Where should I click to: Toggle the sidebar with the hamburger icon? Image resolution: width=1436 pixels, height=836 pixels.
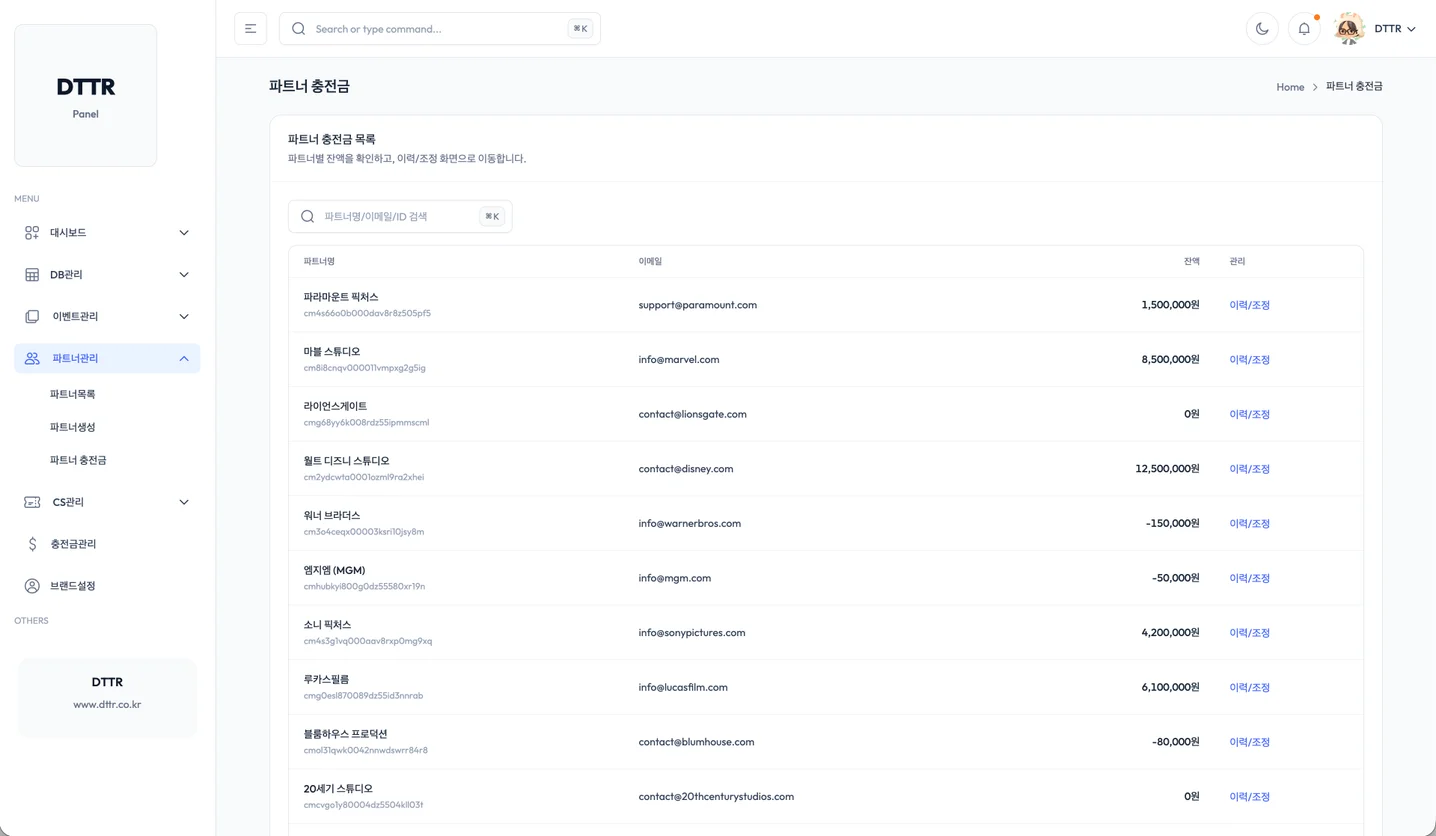250,29
